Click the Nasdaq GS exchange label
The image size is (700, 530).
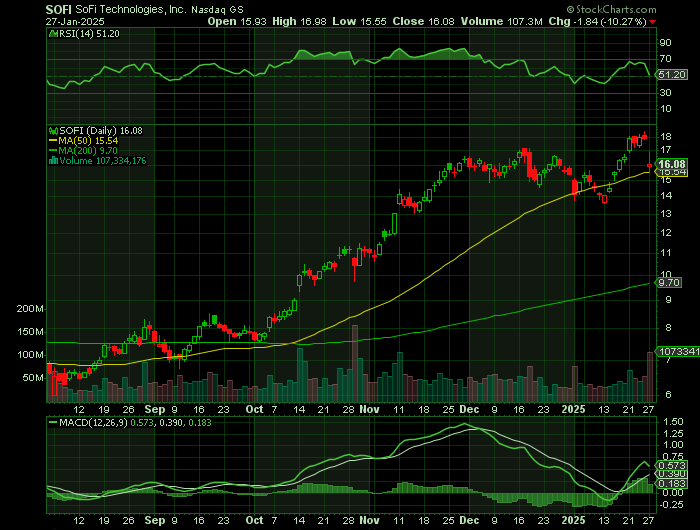pos(217,10)
